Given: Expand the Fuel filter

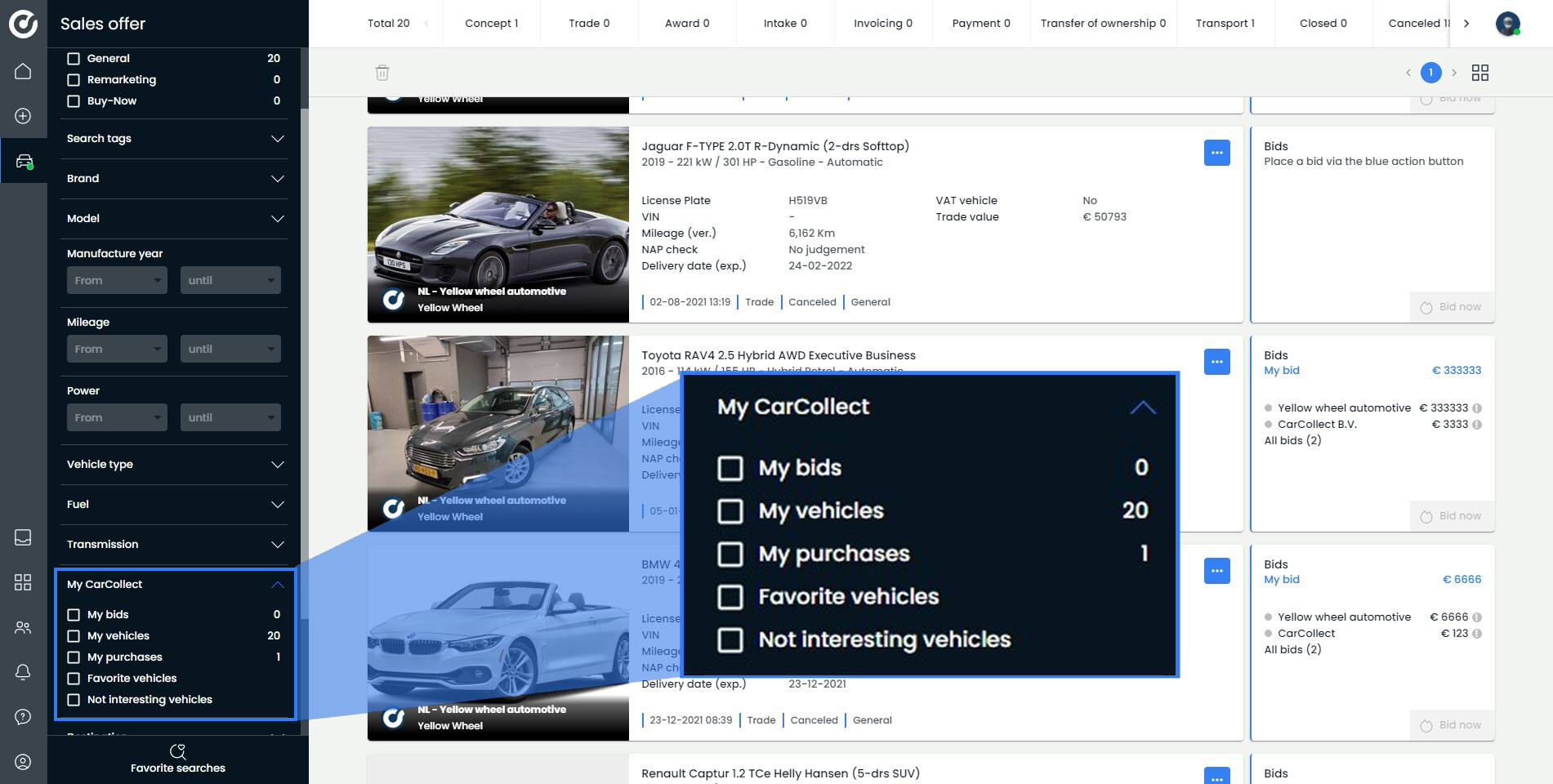Looking at the screenshot, I should coord(176,505).
